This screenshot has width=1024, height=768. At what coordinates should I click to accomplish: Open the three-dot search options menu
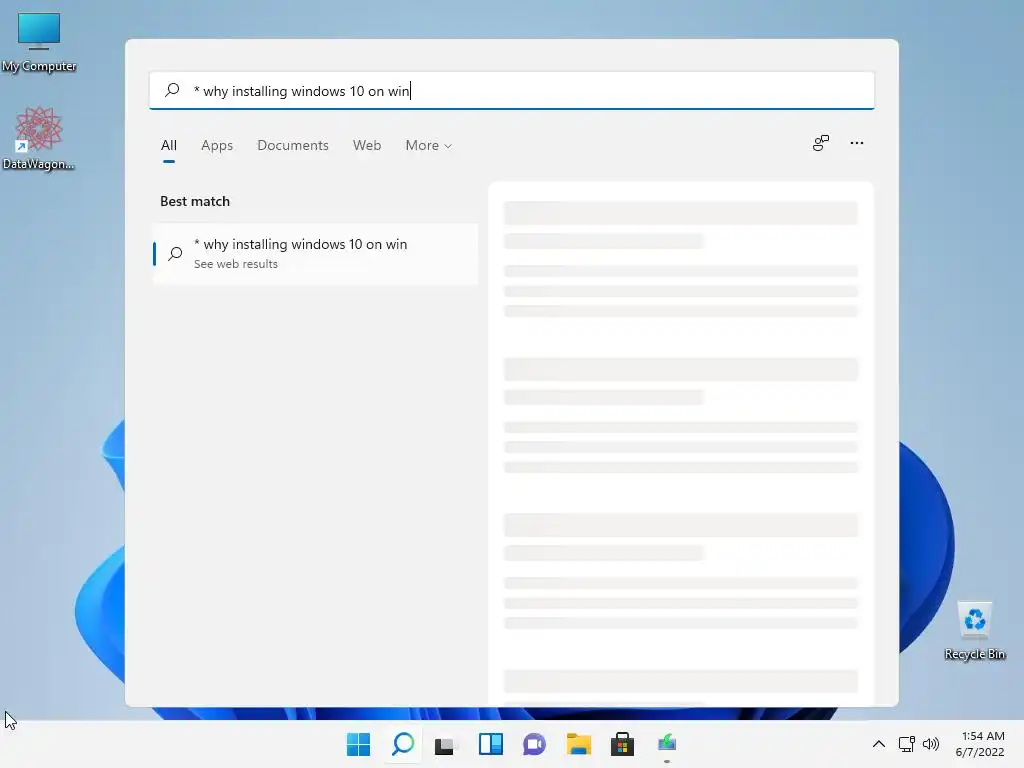[857, 143]
